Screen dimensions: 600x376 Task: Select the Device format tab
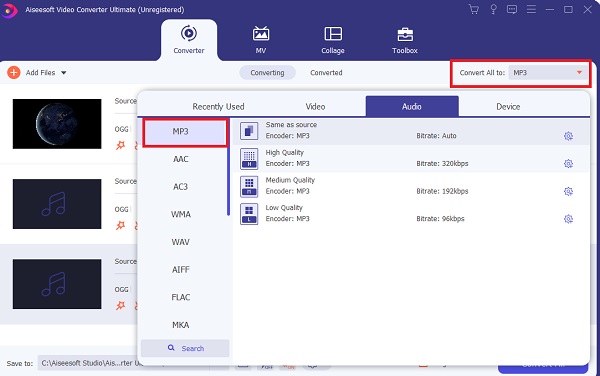click(508, 106)
